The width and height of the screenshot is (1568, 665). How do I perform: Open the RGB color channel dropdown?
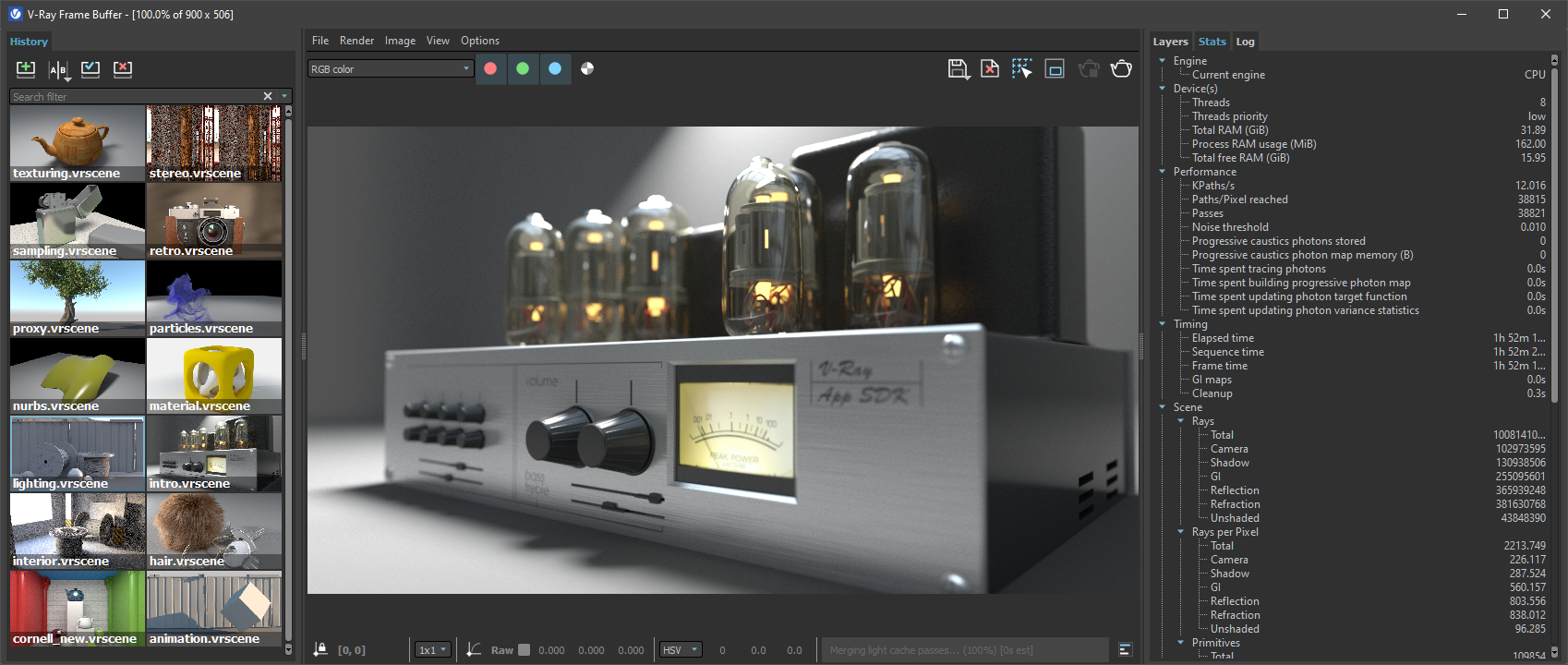(390, 69)
